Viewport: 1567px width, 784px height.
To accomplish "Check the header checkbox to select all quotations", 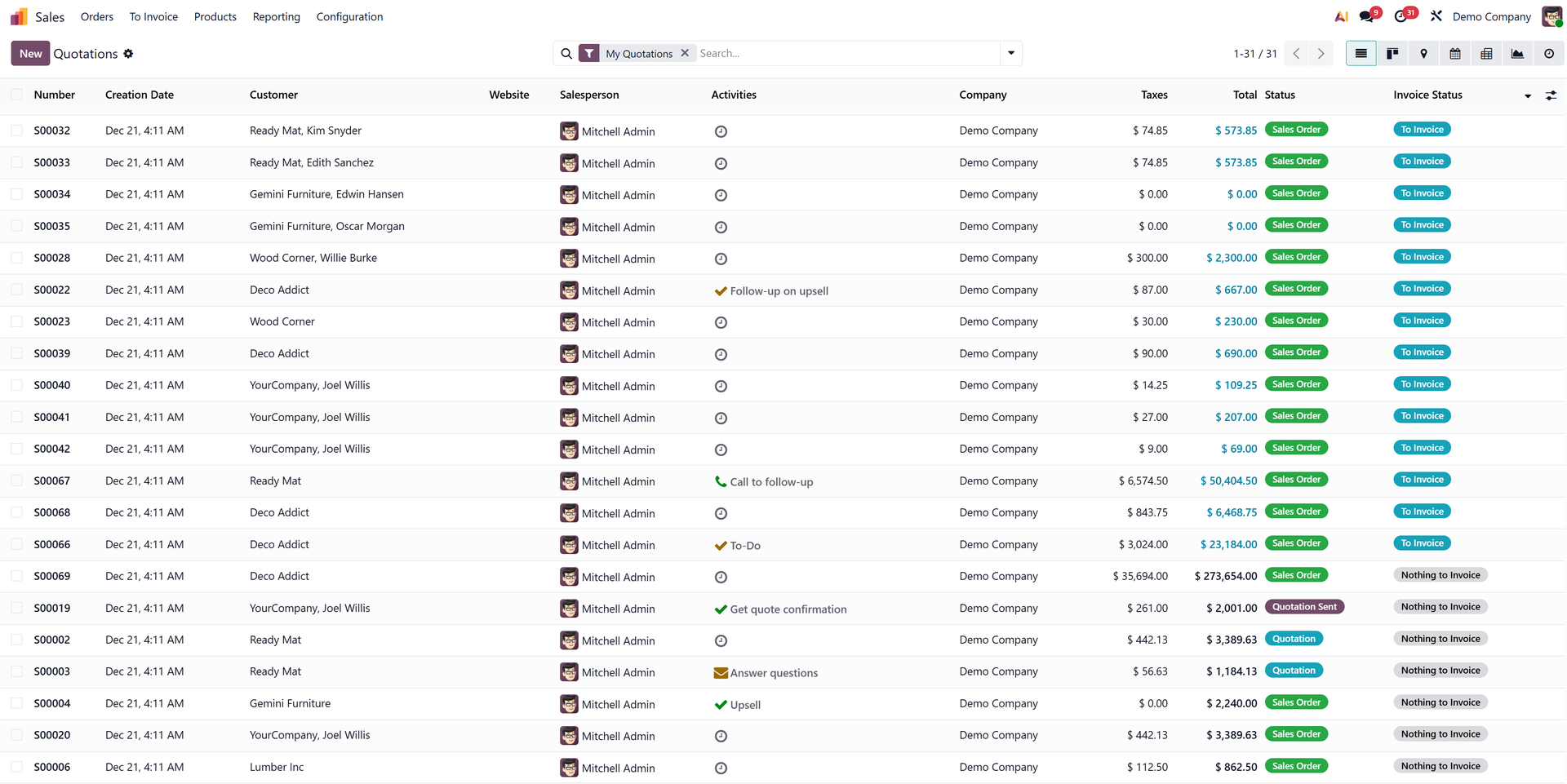I will [16, 95].
